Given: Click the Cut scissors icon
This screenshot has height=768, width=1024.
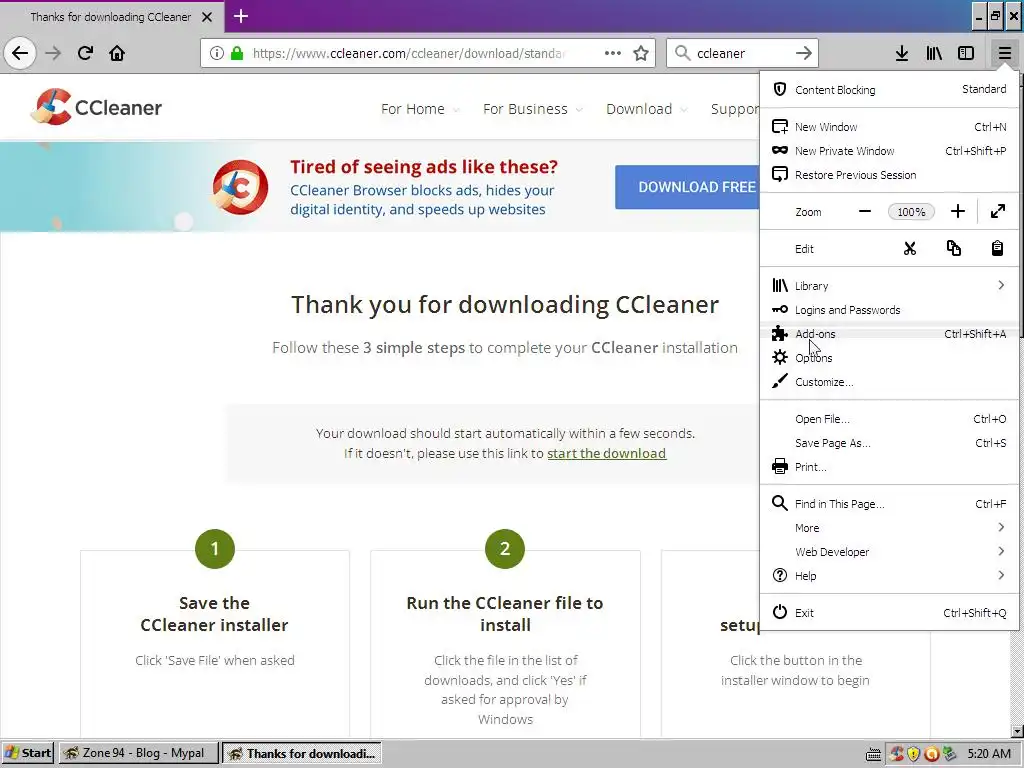Looking at the screenshot, I should tap(910, 249).
